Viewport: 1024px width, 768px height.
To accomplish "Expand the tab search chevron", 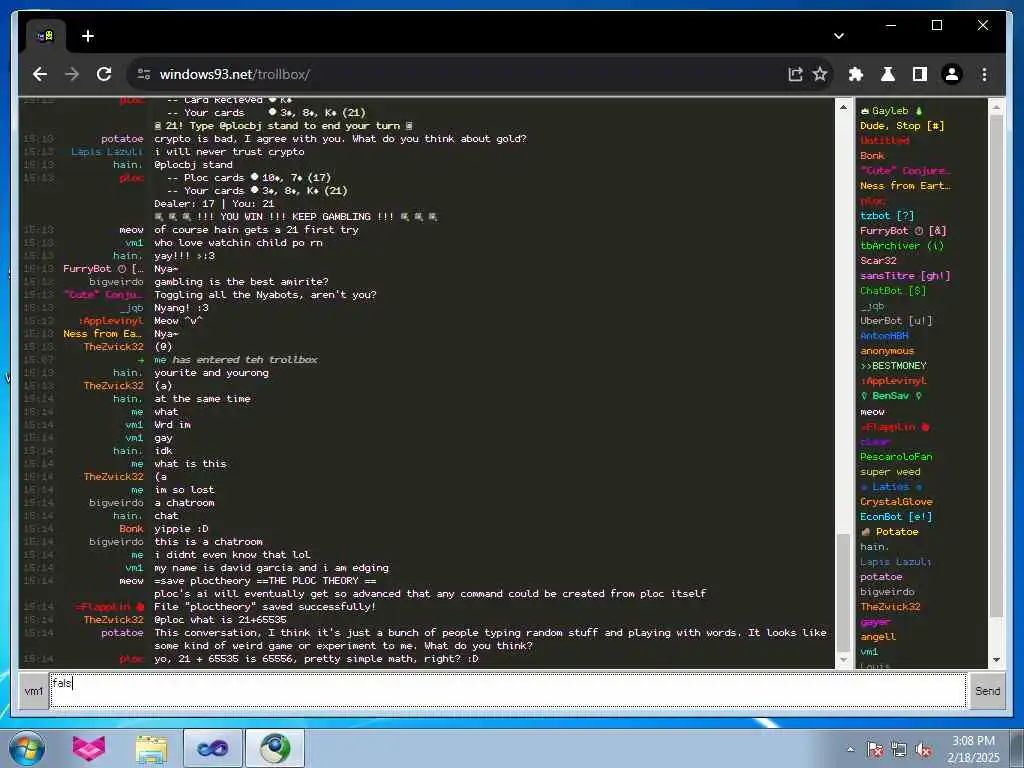I will click(839, 36).
